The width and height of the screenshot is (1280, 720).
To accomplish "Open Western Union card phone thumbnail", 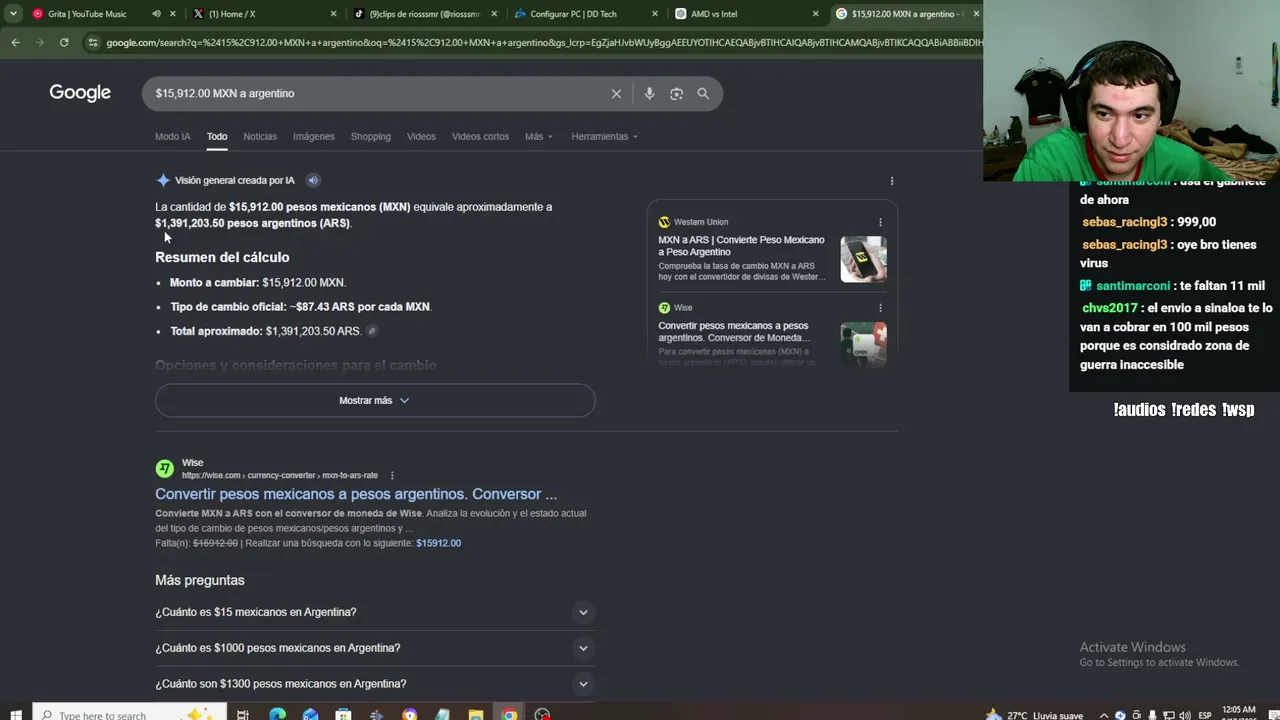I will click(x=863, y=259).
